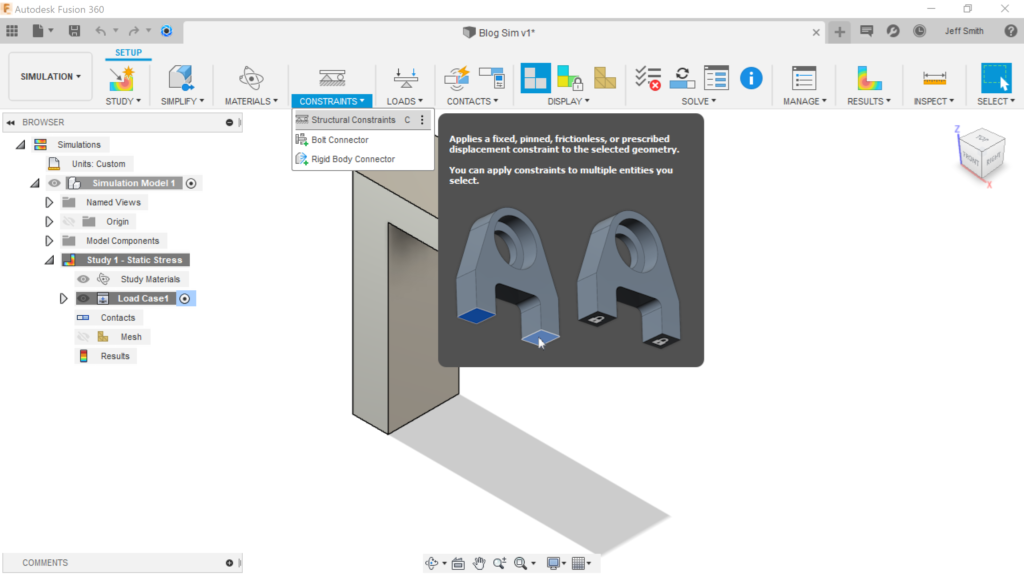The image size is (1024, 575).
Task: Select Structural Constraints menu item
Action: pyautogui.click(x=362, y=120)
